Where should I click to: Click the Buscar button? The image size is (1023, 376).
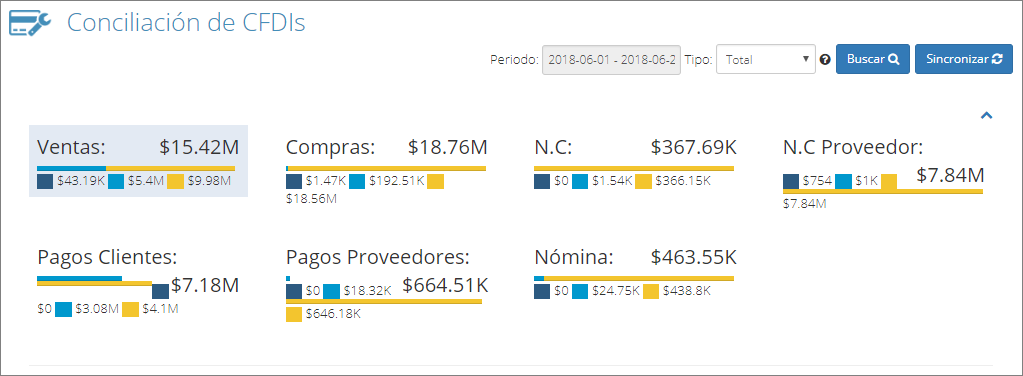tap(873, 59)
